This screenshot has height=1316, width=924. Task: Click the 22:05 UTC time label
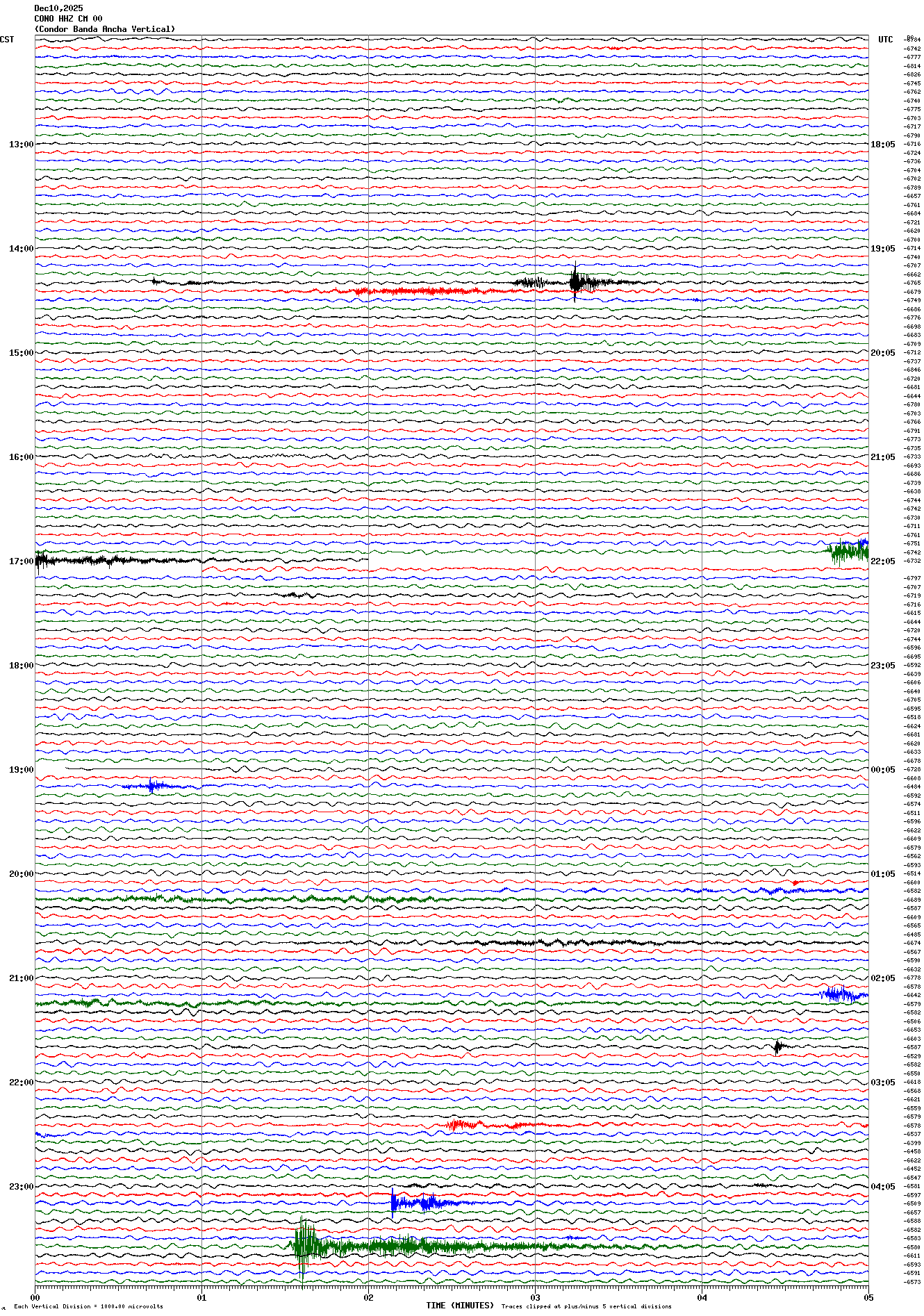[x=882, y=561]
